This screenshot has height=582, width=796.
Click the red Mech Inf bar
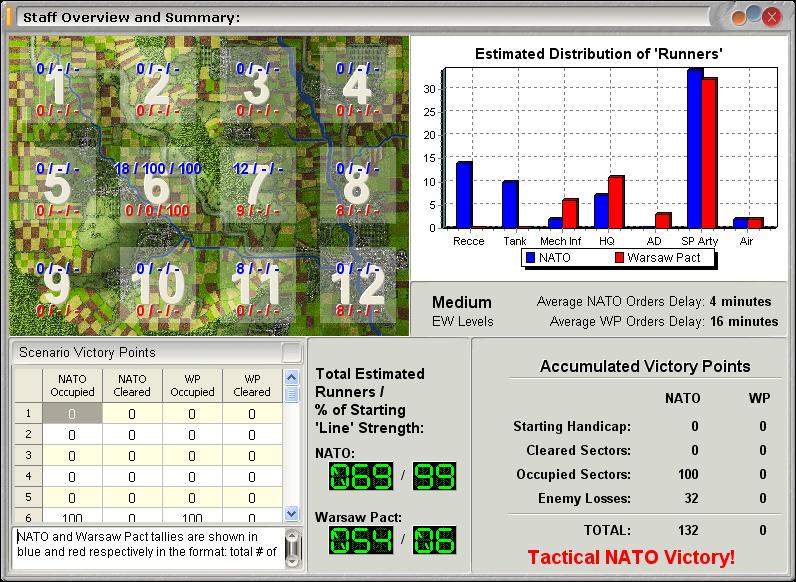570,214
